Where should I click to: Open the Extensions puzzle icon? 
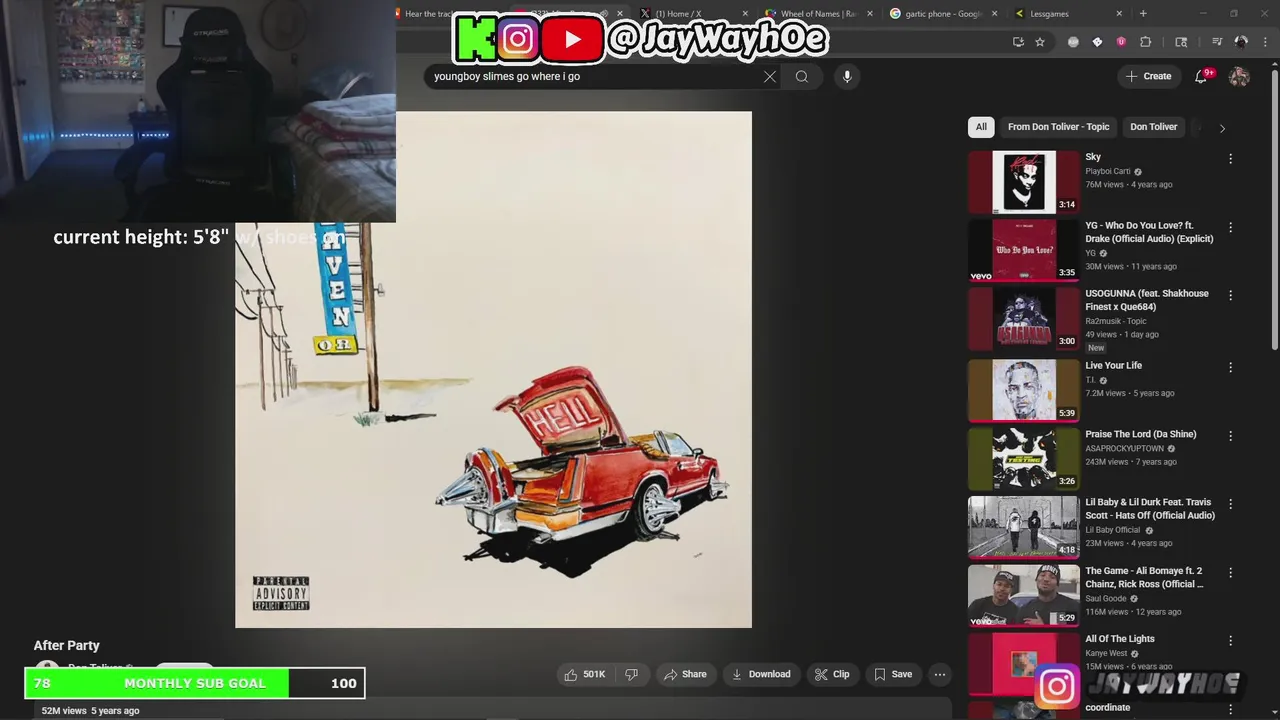coord(1146,42)
